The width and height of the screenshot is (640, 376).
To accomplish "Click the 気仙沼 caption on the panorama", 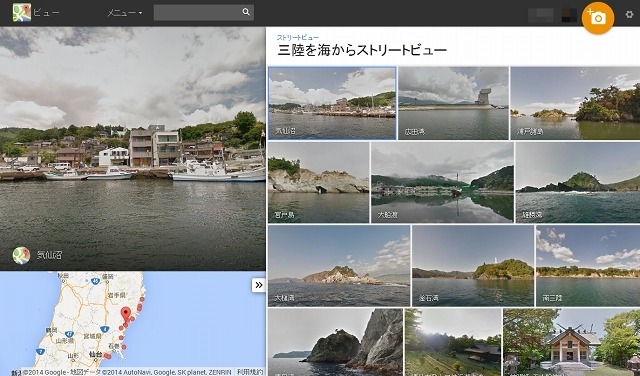I will tap(49, 256).
